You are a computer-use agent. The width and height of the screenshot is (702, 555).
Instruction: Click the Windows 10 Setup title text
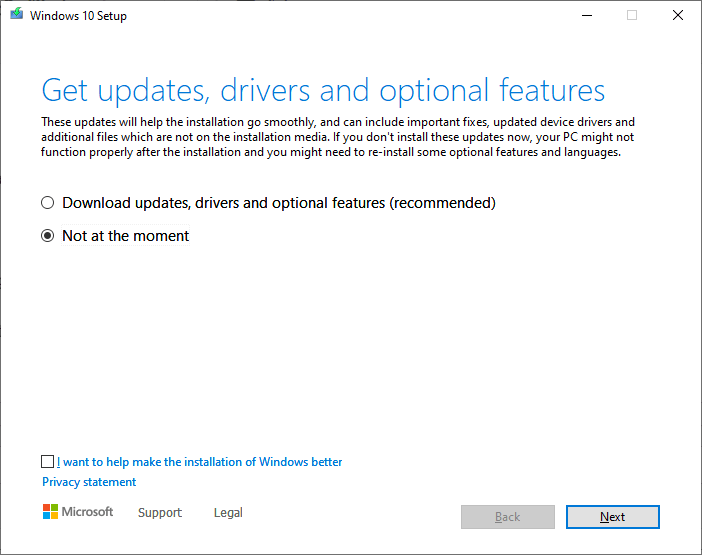tap(78, 16)
